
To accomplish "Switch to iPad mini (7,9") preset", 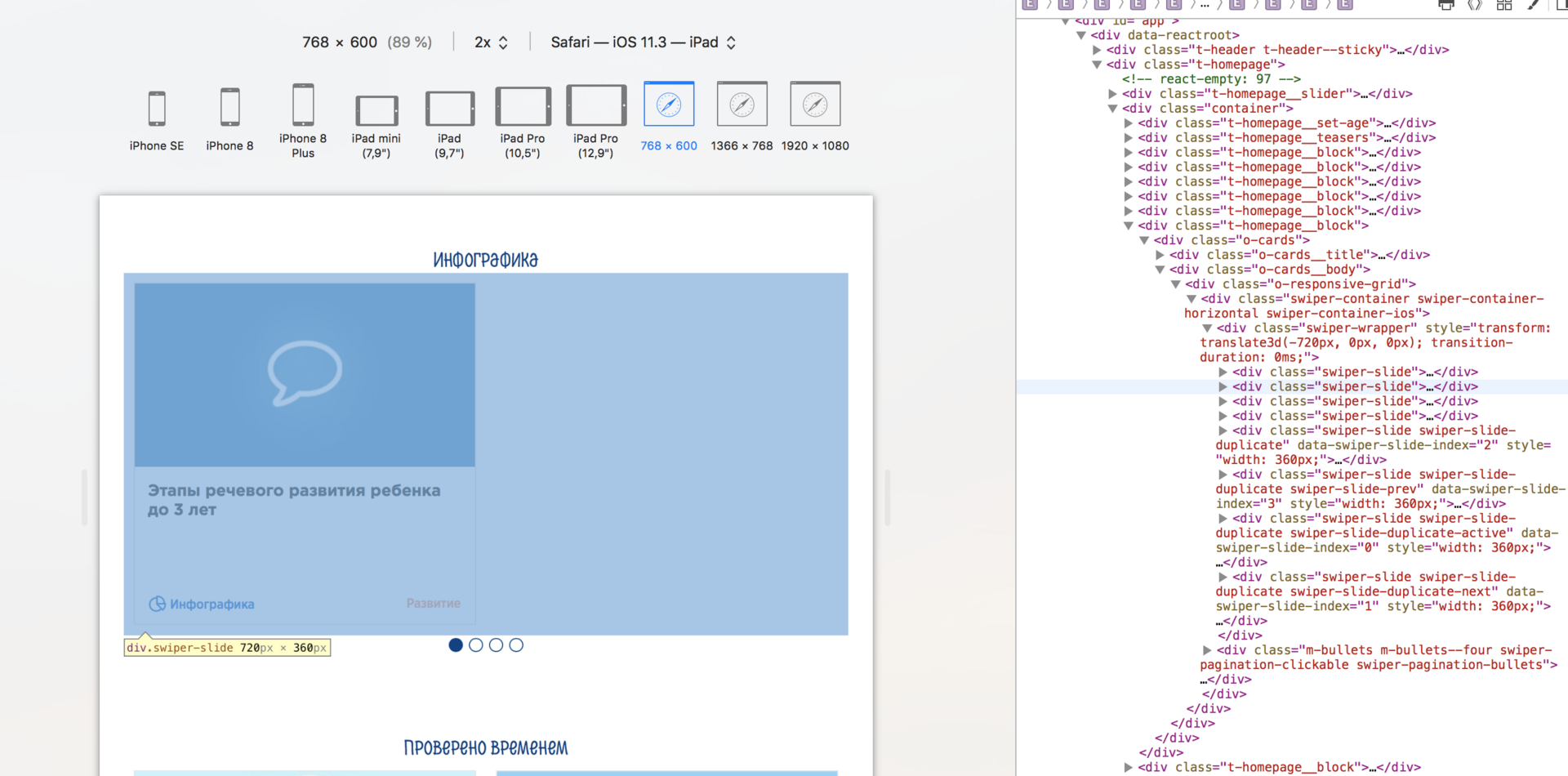I will click(x=376, y=127).
